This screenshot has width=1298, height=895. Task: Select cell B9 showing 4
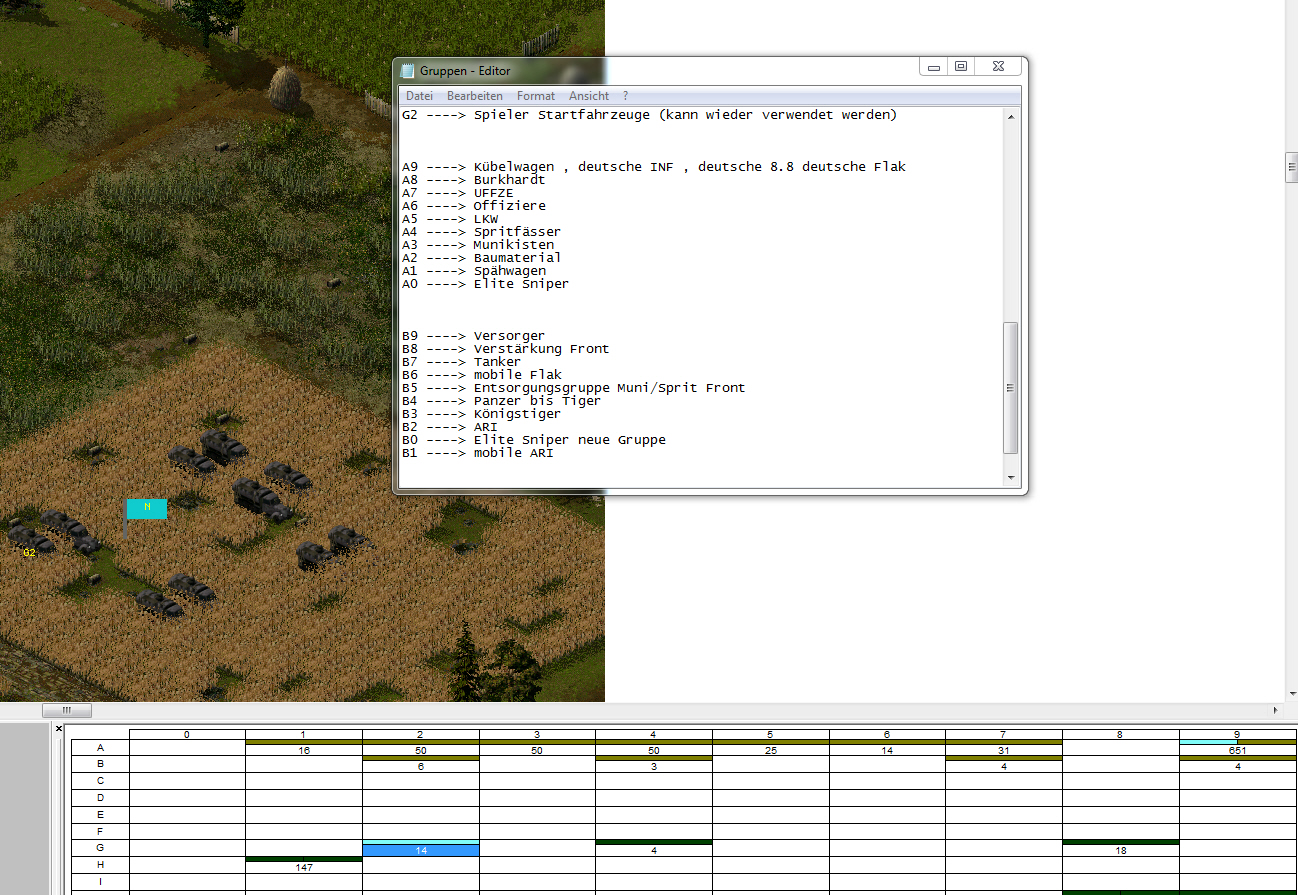(x=1238, y=766)
